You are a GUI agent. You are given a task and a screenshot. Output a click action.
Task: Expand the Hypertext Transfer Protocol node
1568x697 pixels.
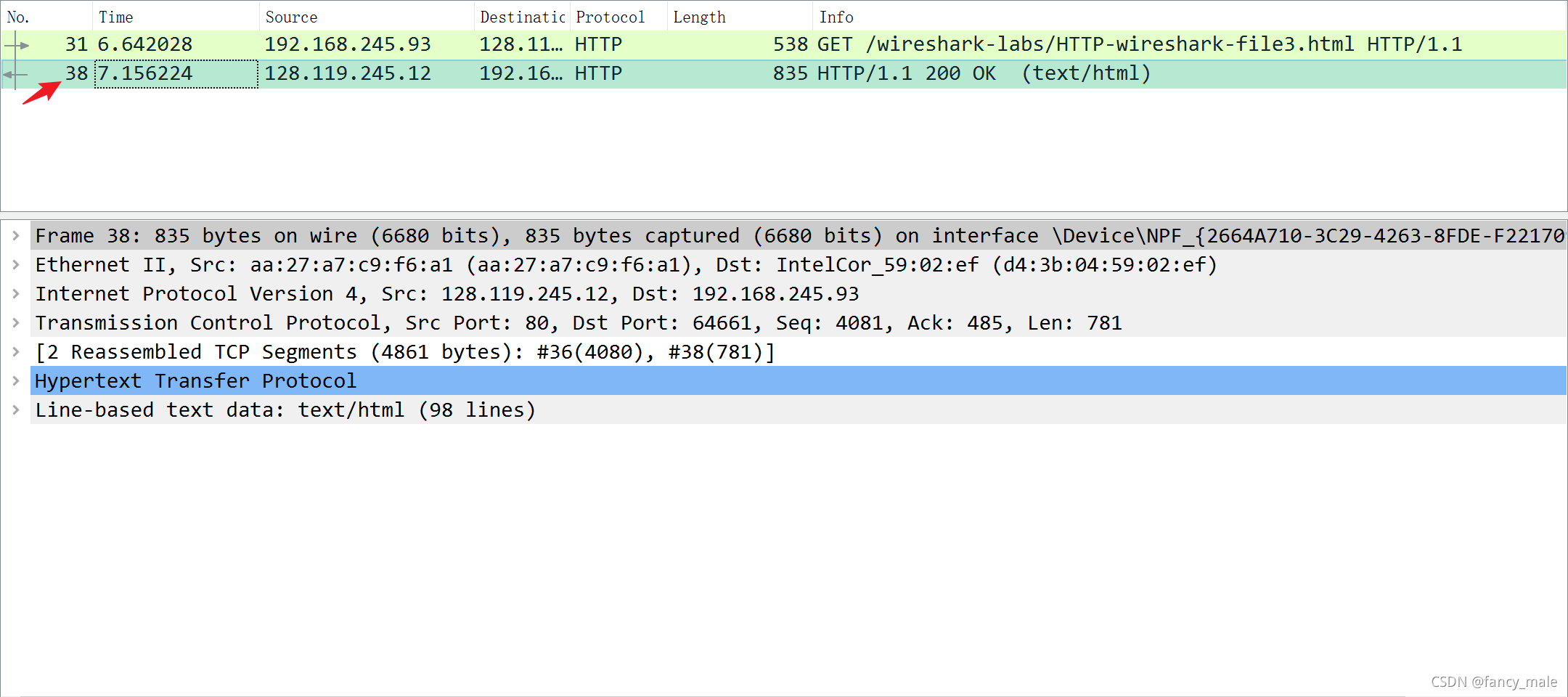pyautogui.click(x=16, y=380)
